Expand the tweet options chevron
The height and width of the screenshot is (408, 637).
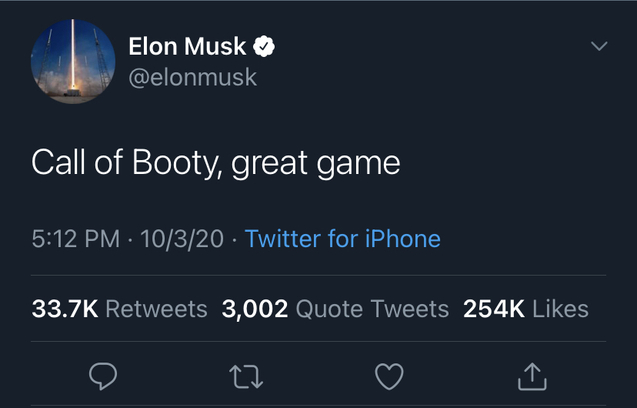coord(599,46)
